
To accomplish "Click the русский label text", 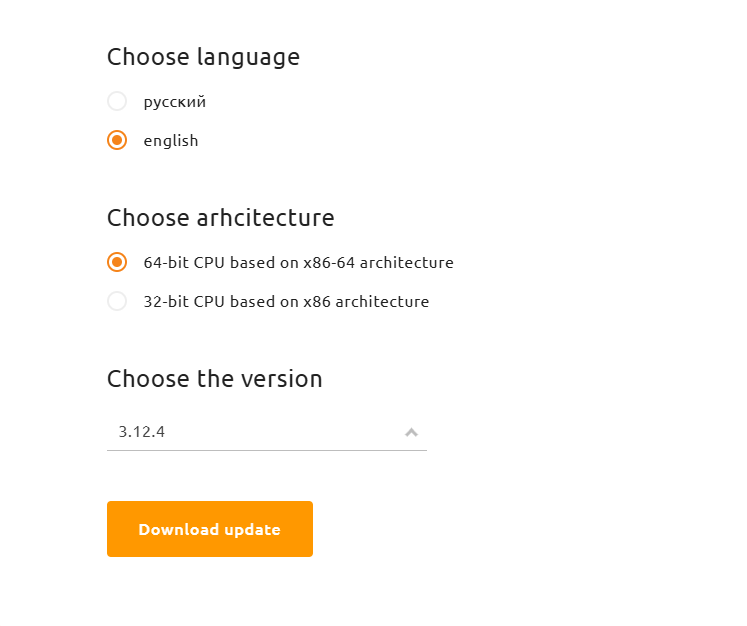I will pos(175,102).
